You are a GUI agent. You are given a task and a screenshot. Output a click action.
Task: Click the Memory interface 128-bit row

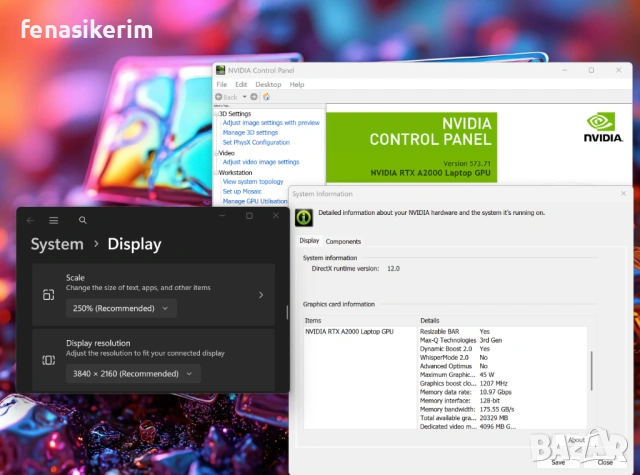pos(503,400)
